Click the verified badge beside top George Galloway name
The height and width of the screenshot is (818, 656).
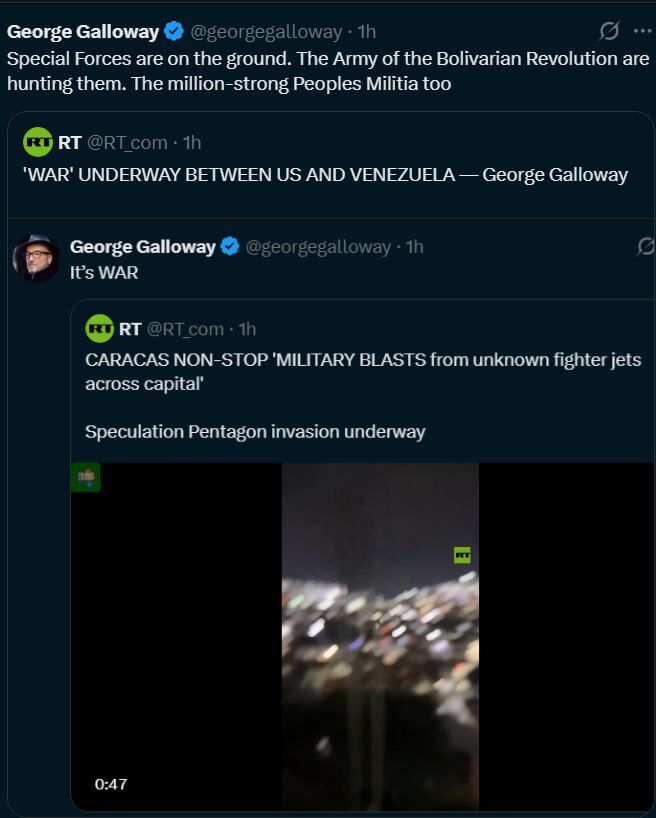point(173,32)
